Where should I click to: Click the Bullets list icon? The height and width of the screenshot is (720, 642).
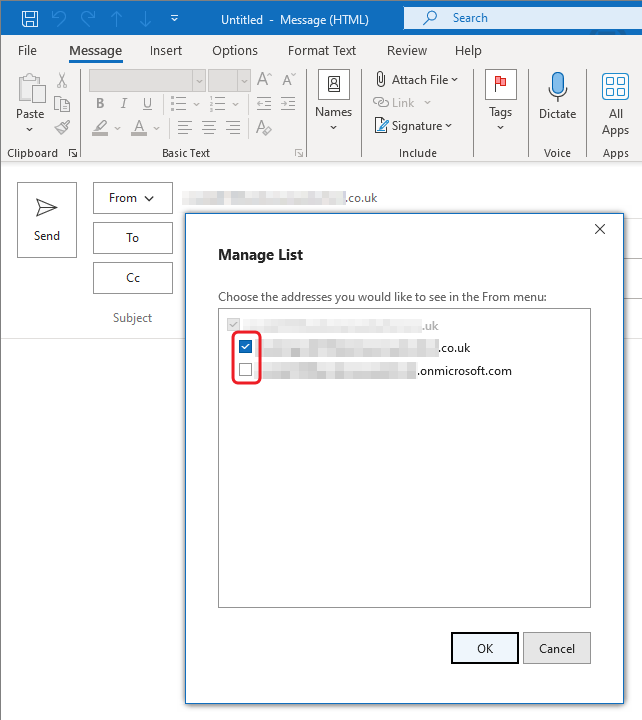(179, 103)
